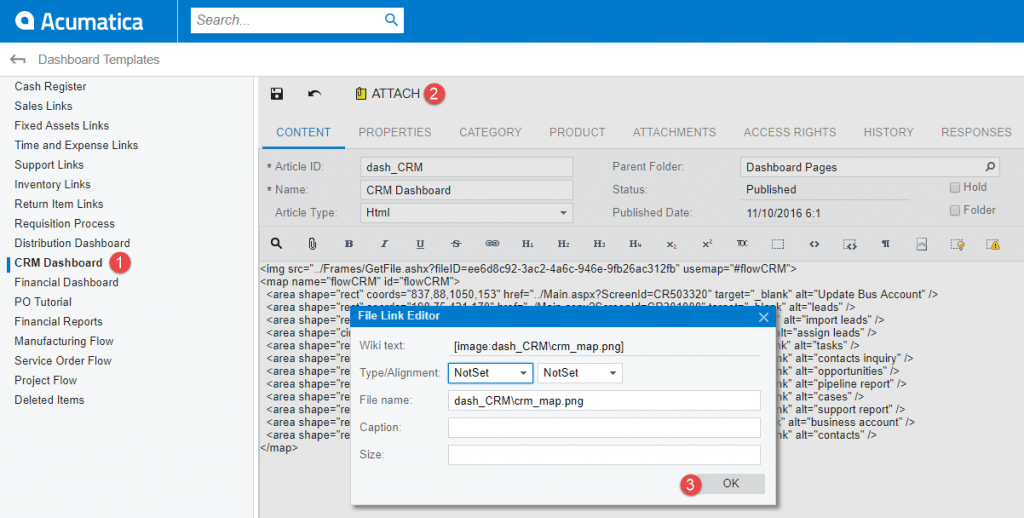This screenshot has height=518, width=1024.
Task: Click the Article ID field
Action: (x=466, y=167)
